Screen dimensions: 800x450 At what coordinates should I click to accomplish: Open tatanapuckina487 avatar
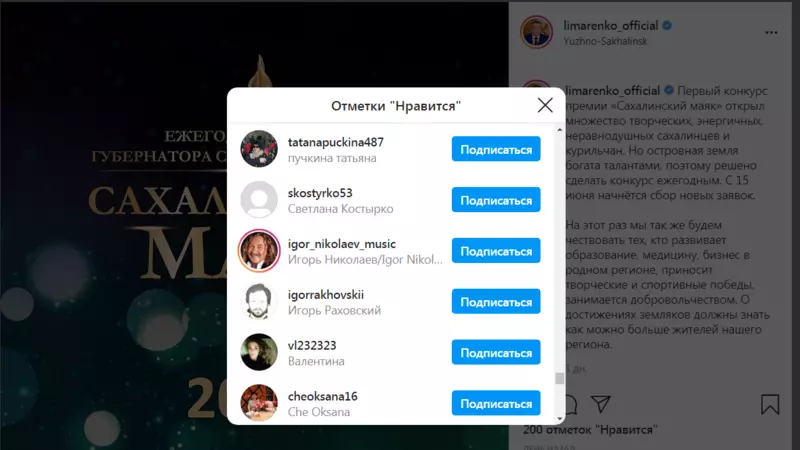[x=259, y=149]
